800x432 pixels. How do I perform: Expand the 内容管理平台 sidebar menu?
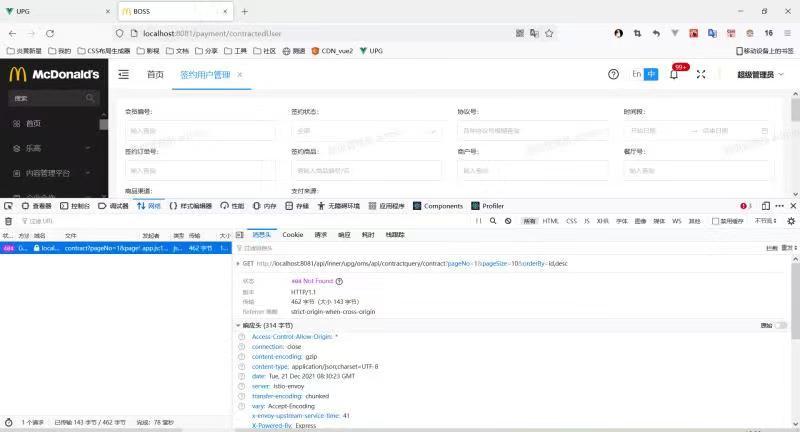(51, 173)
